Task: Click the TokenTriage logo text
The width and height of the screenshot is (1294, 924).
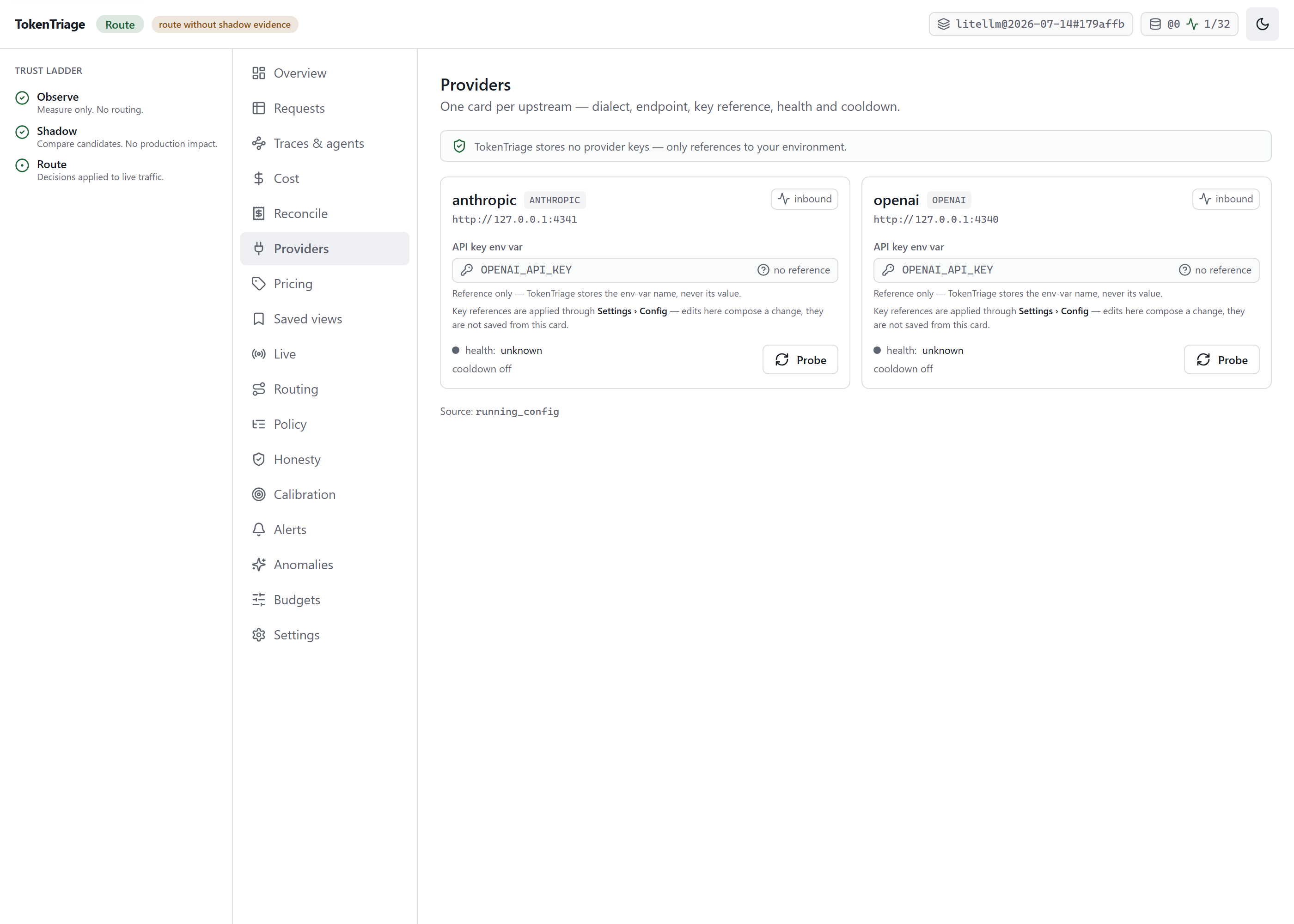Action: coord(50,24)
